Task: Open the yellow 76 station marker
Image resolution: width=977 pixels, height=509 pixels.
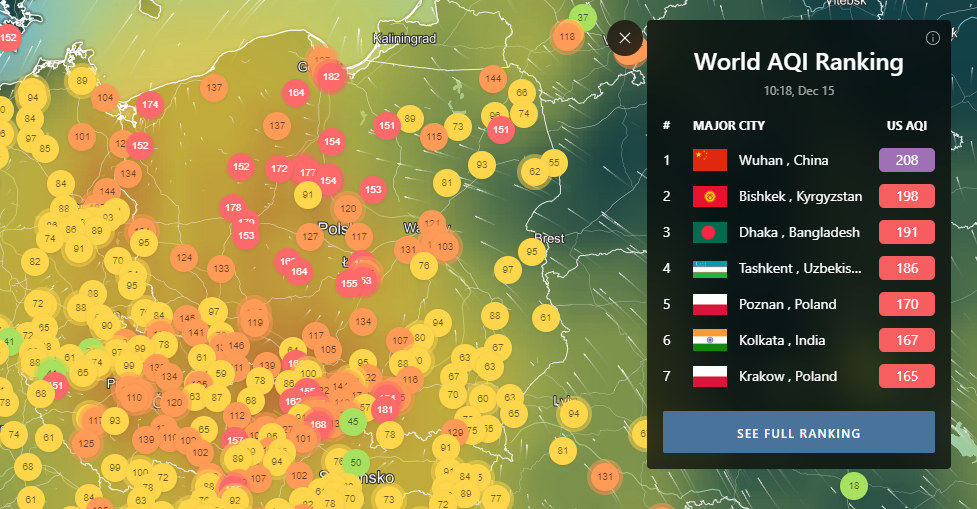Action: (424, 265)
